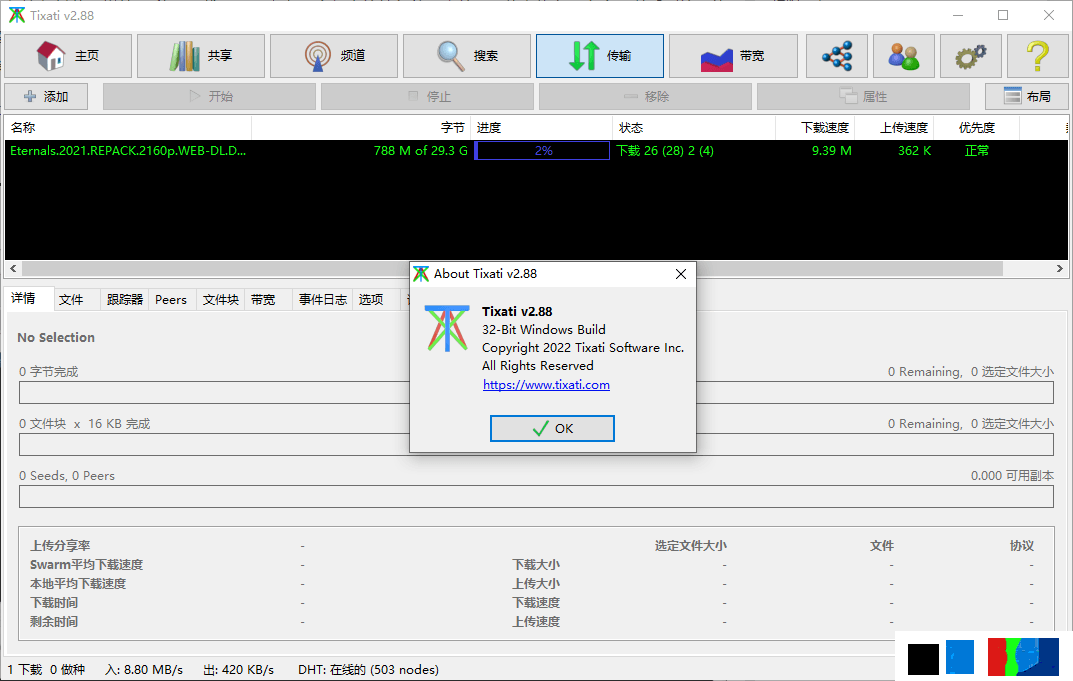Switch to the Peers tab
The image size is (1073, 681).
point(171,300)
